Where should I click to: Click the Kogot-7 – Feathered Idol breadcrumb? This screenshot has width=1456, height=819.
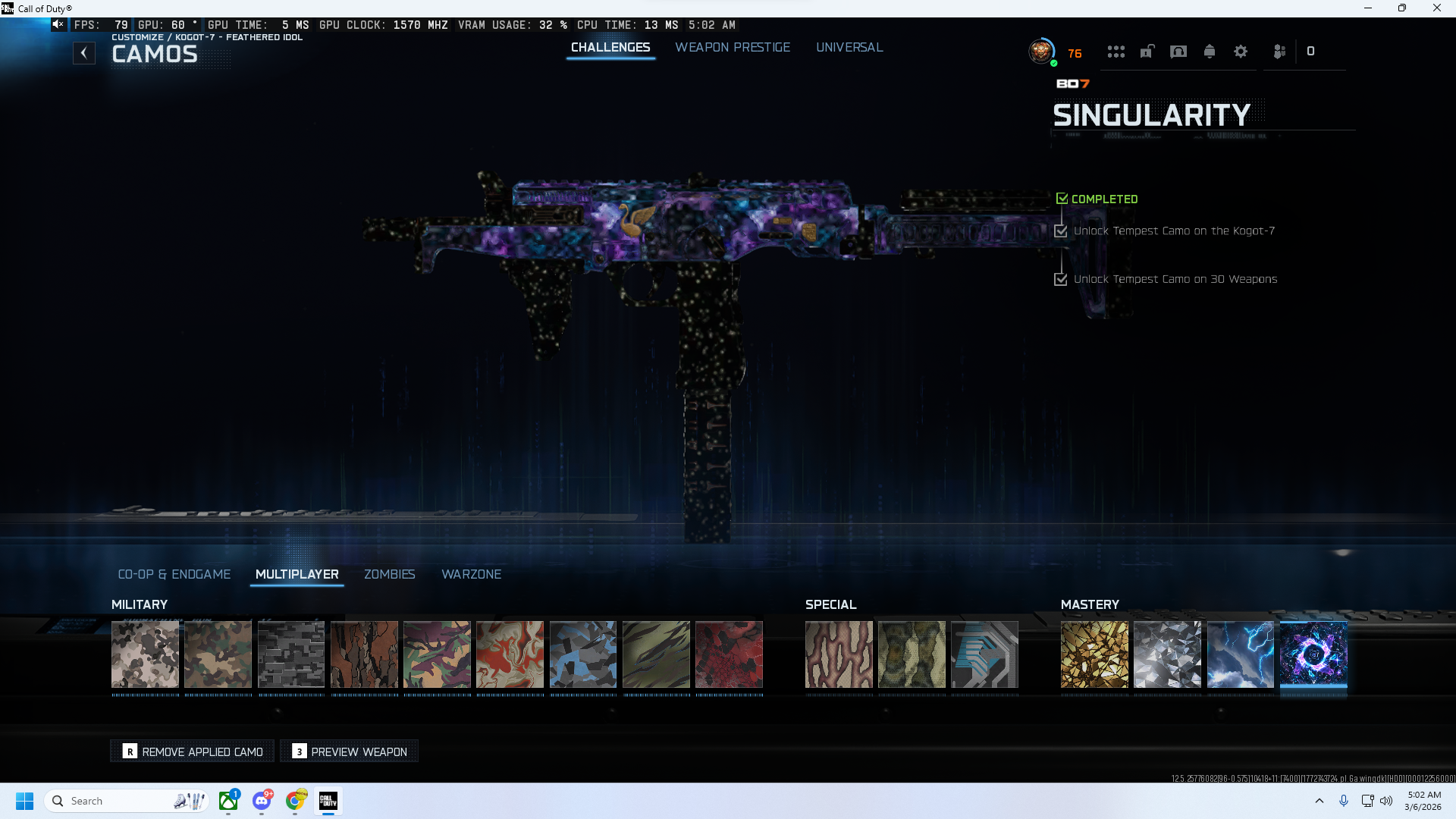(239, 37)
